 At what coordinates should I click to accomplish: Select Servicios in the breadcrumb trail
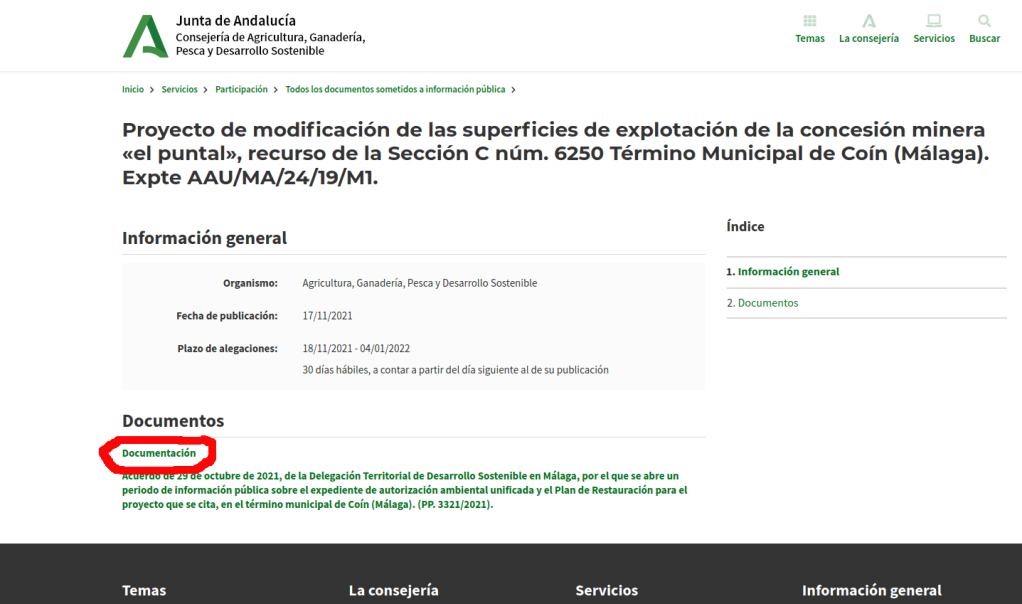pos(180,89)
